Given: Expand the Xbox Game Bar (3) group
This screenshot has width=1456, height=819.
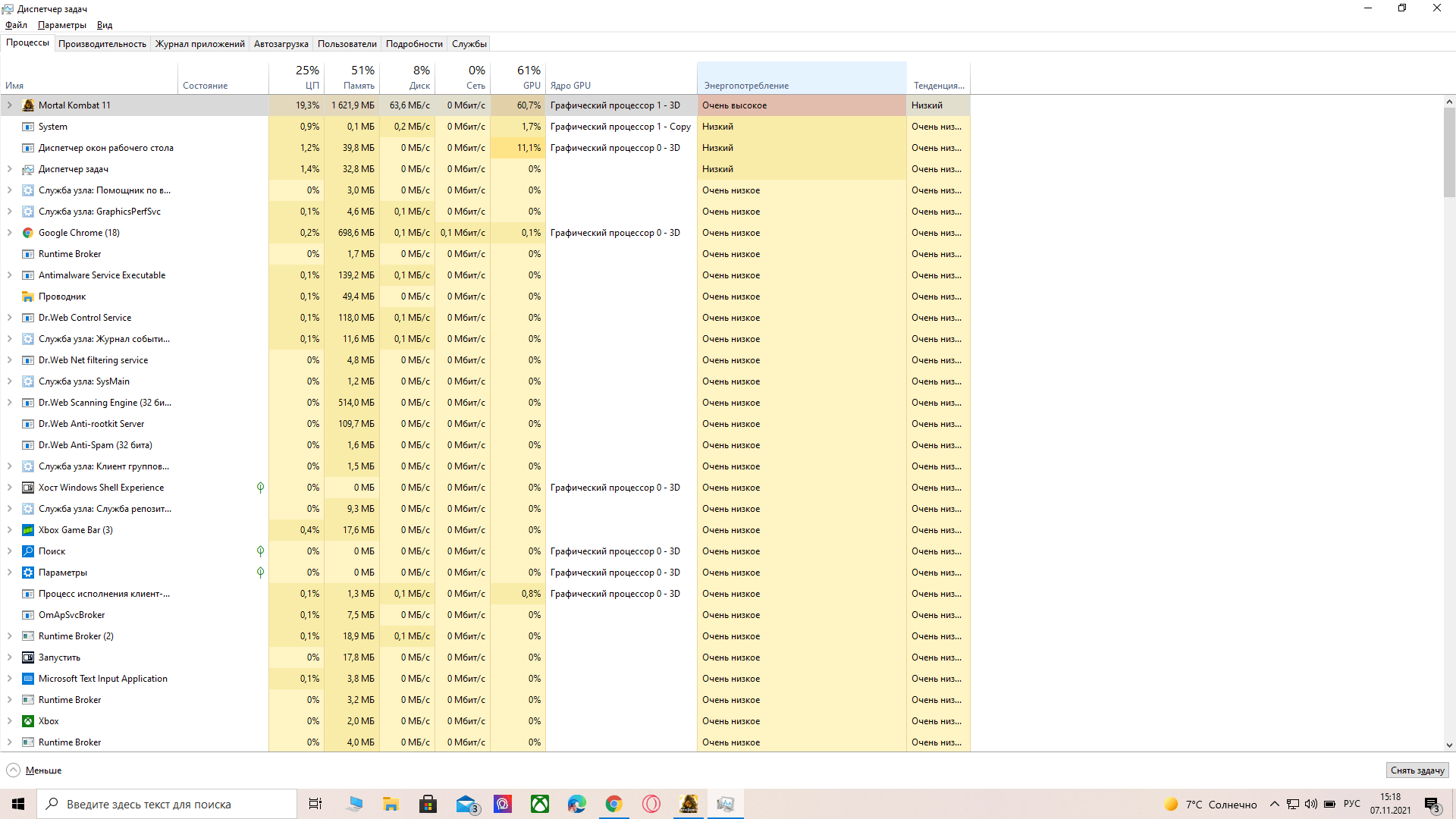Looking at the screenshot, I should pyautogui.click(x=10, y=530).
